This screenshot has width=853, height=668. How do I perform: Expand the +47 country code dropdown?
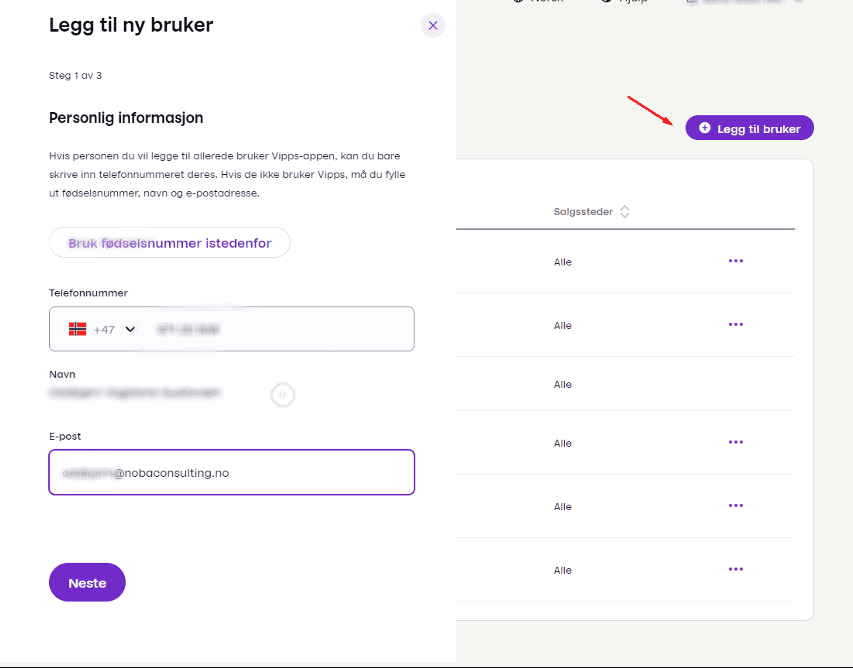tap(130, 330)
